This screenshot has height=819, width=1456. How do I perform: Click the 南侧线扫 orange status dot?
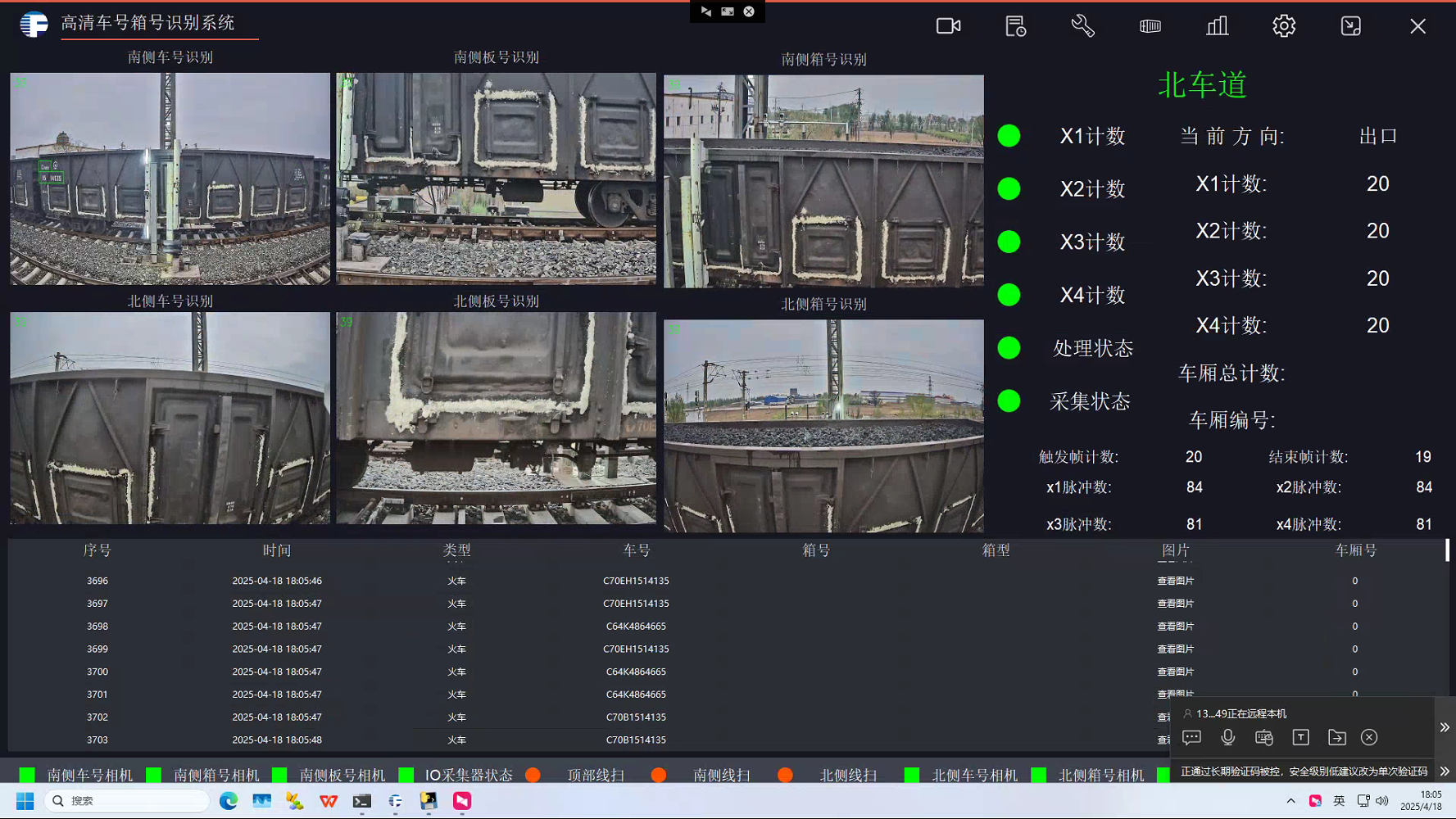coord(659,775)
